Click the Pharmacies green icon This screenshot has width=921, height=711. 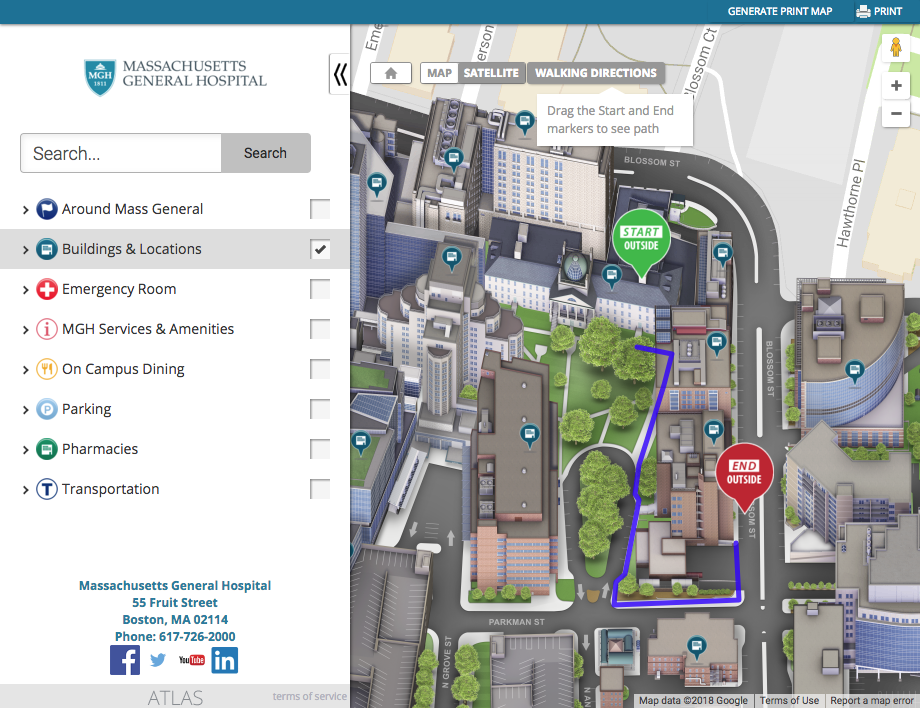[x=47, y=449]
